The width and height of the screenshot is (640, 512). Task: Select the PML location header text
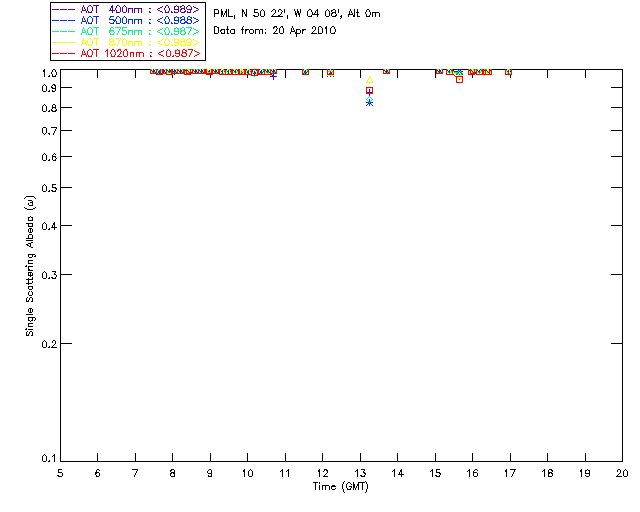pyautogui.click(x=297, y=14)
